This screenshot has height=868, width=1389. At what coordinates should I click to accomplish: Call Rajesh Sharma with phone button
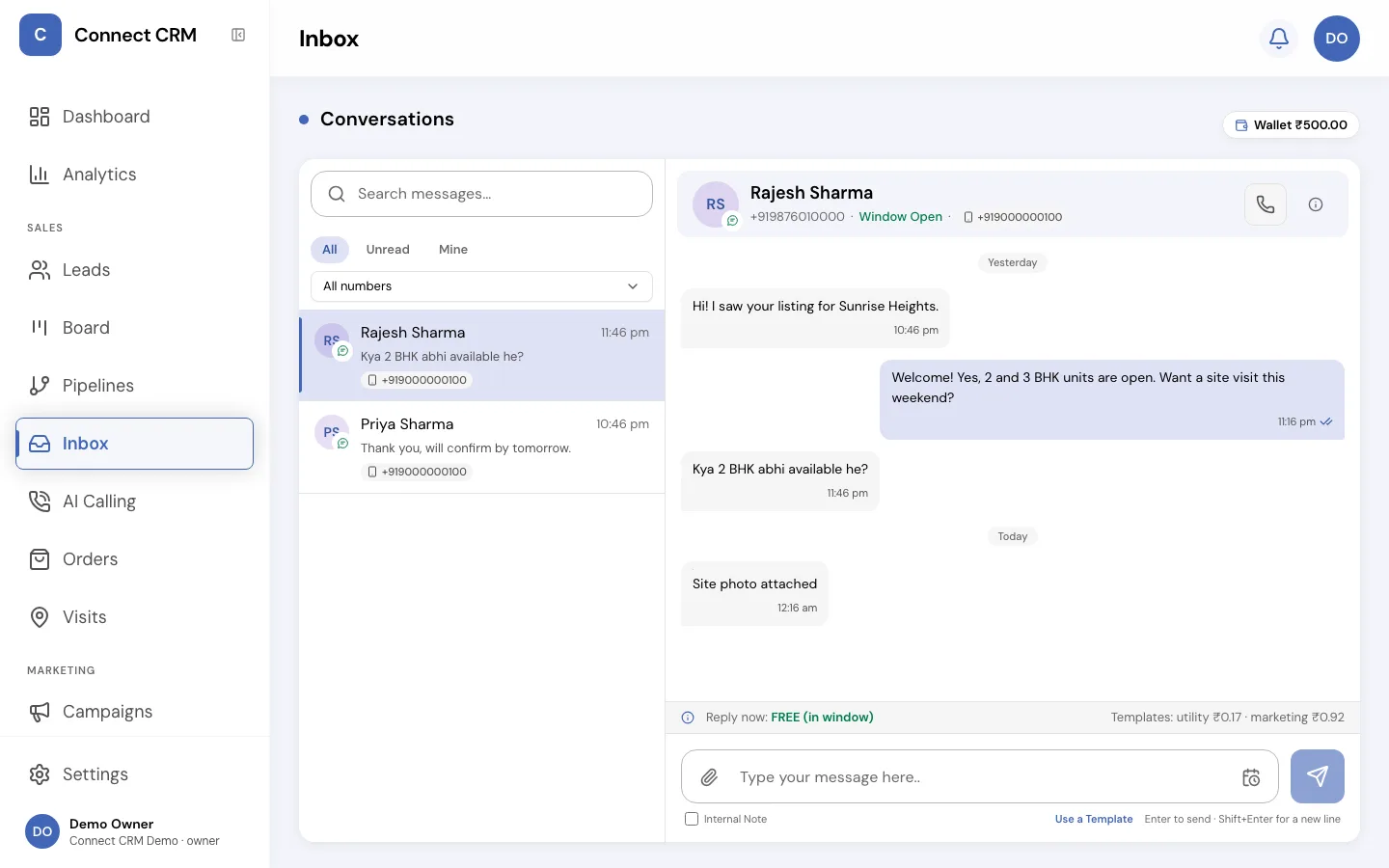(1266, 204)
